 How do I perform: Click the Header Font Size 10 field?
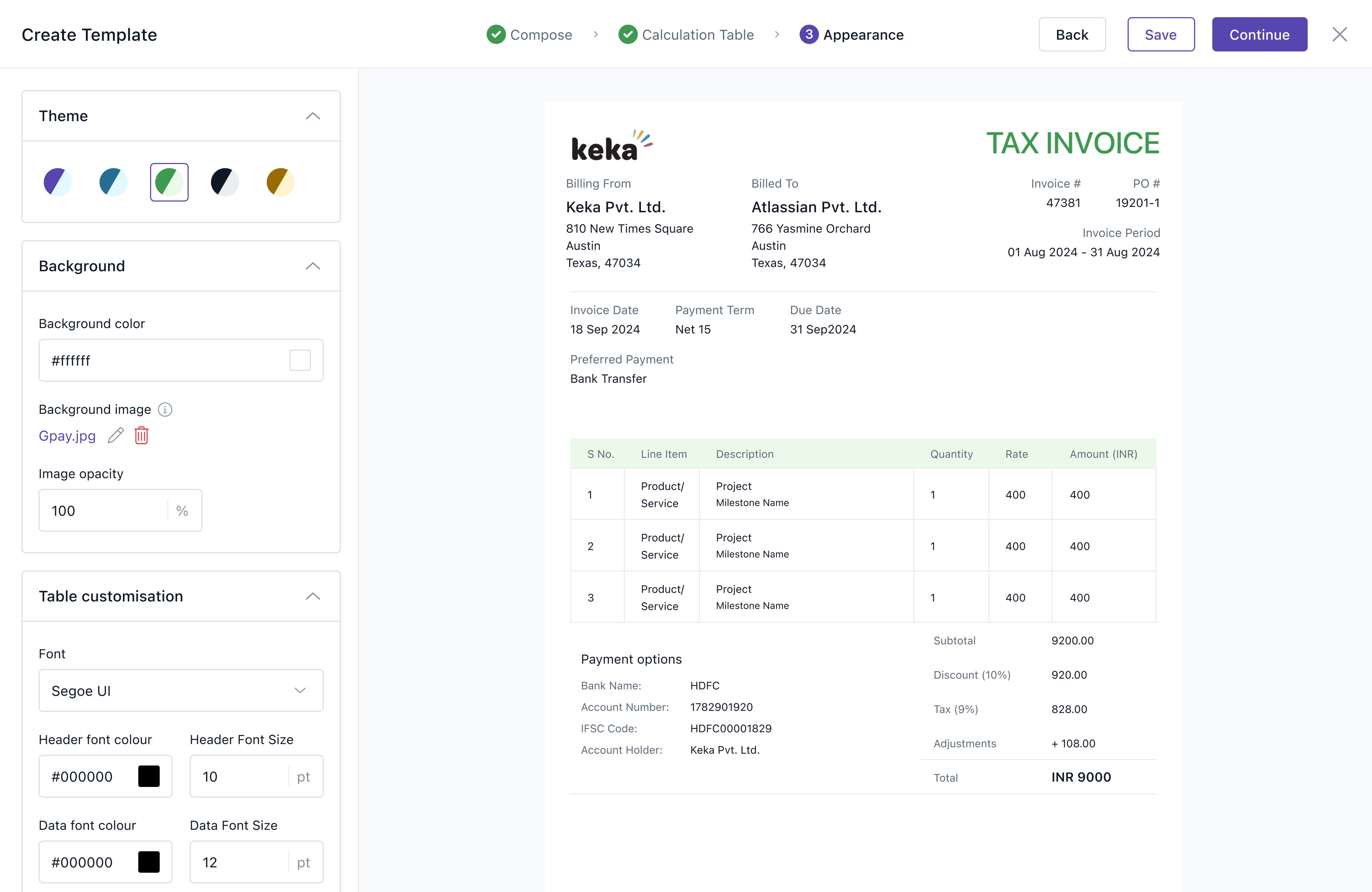(257, 776)
